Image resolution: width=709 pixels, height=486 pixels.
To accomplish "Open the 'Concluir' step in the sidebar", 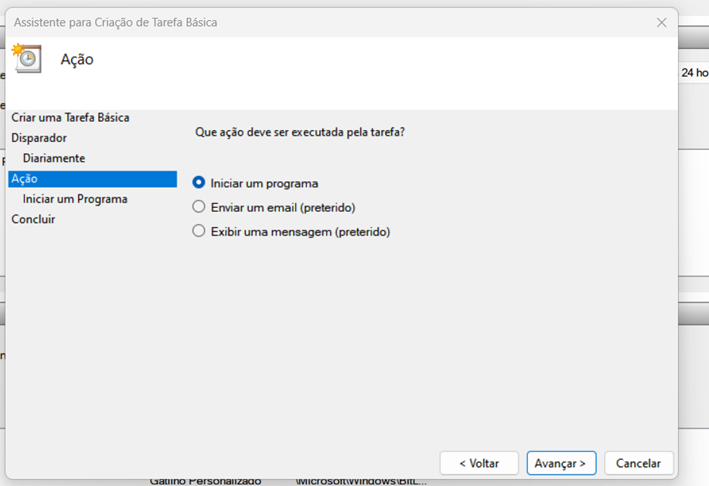I will (33, 219).
